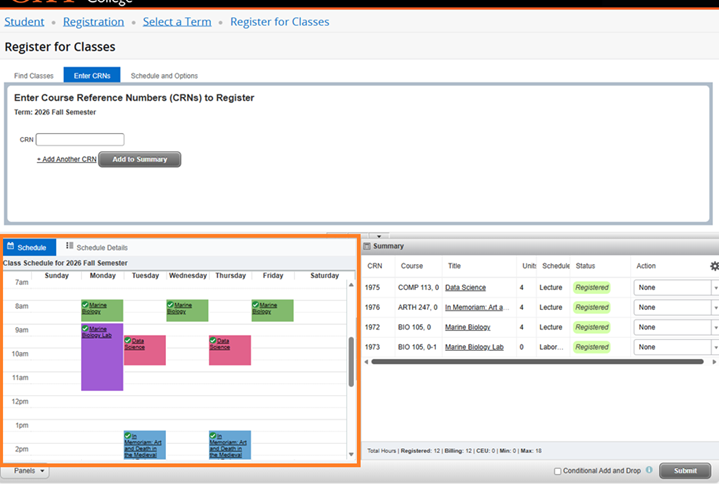Click the Summary horizontal scrollbar
This screenshot has height=484, width=719.
tap(537, 362)
